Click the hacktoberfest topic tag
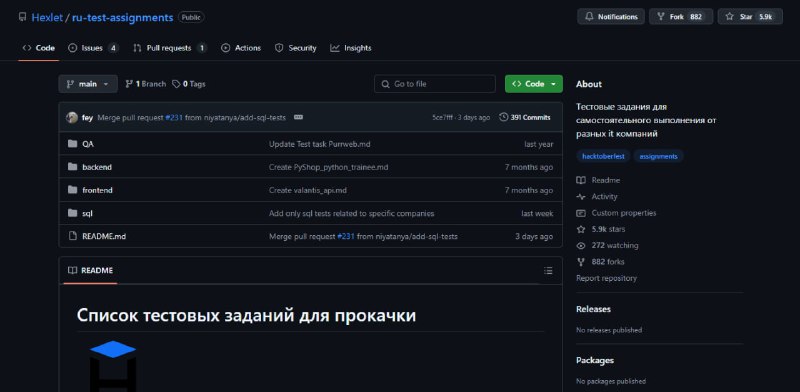800x392 pixels. [x=604, y=157]
